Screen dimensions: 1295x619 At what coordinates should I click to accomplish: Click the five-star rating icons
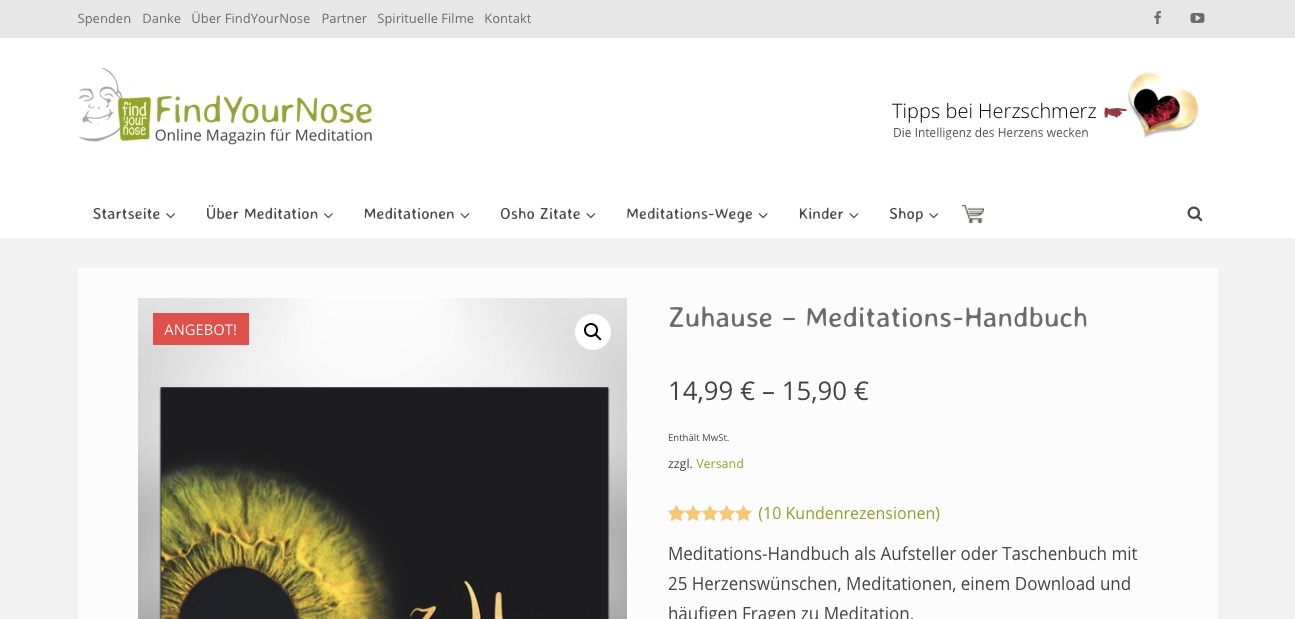[x=709, y=513]
